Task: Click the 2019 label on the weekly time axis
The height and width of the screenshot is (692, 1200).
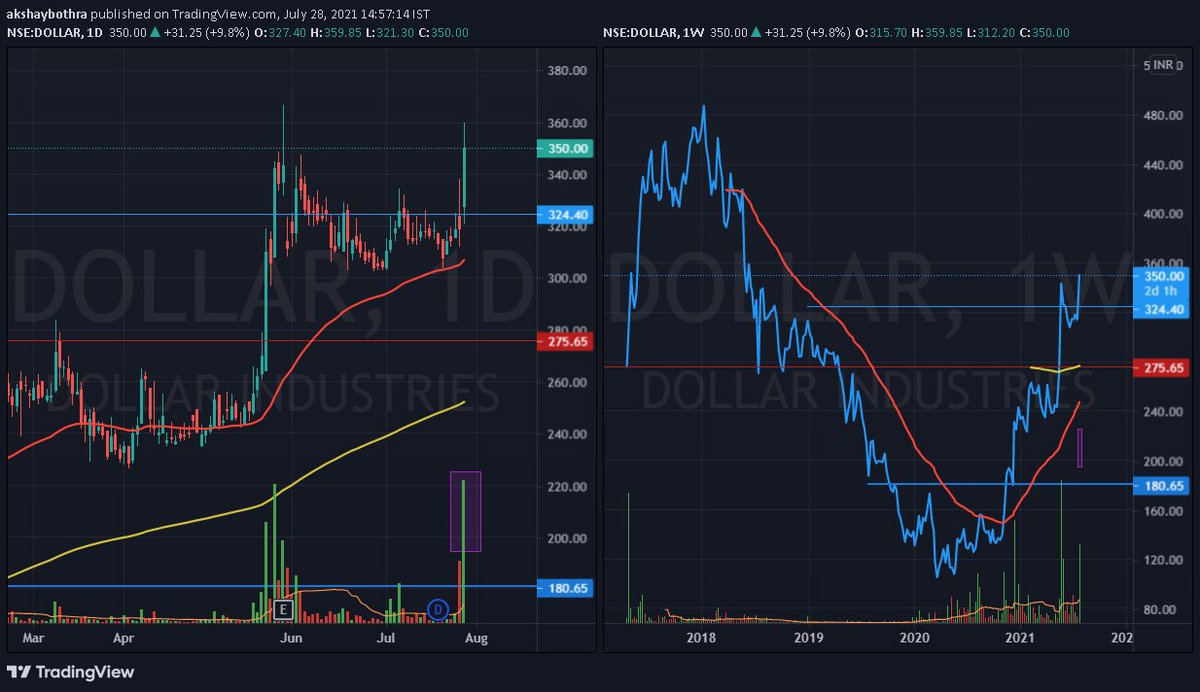Action: click(x=808, y=637)
